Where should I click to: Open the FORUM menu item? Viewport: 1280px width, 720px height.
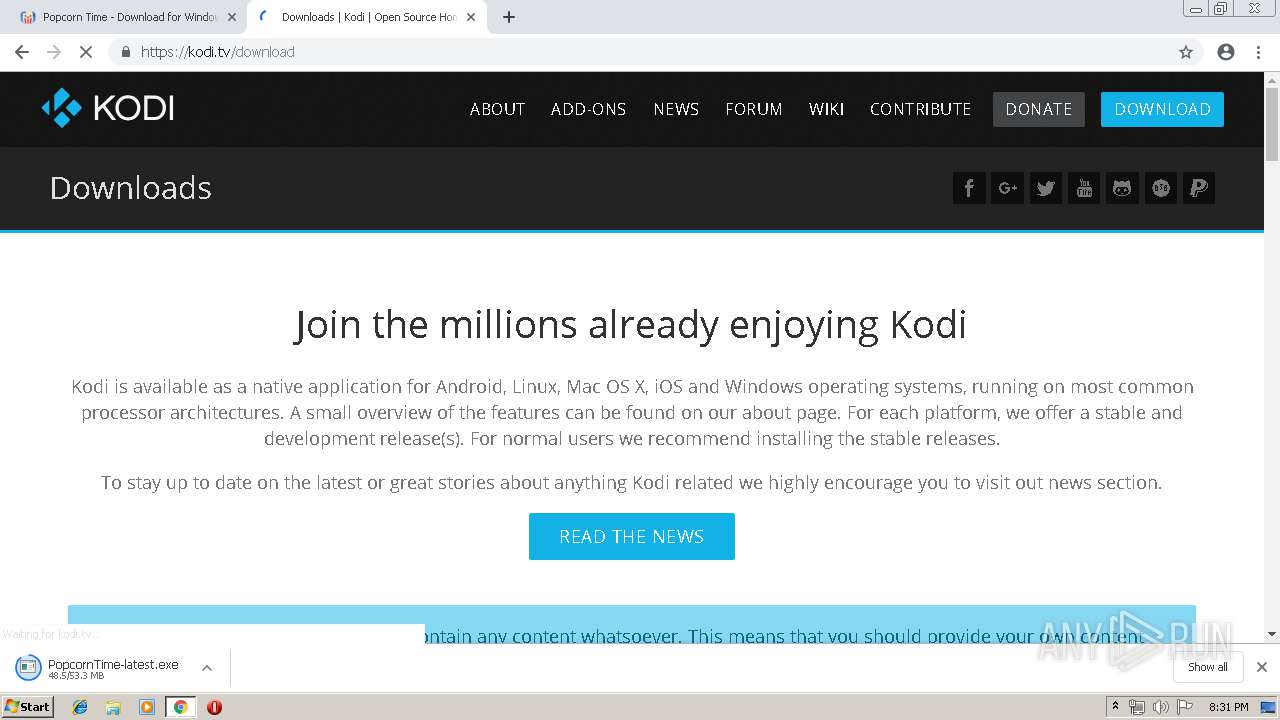754,109
